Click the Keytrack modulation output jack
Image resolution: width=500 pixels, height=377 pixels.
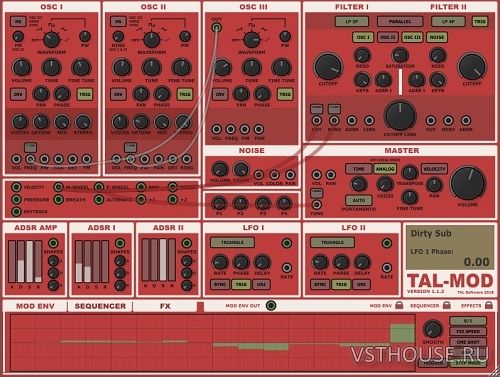[x=16, y=211]
